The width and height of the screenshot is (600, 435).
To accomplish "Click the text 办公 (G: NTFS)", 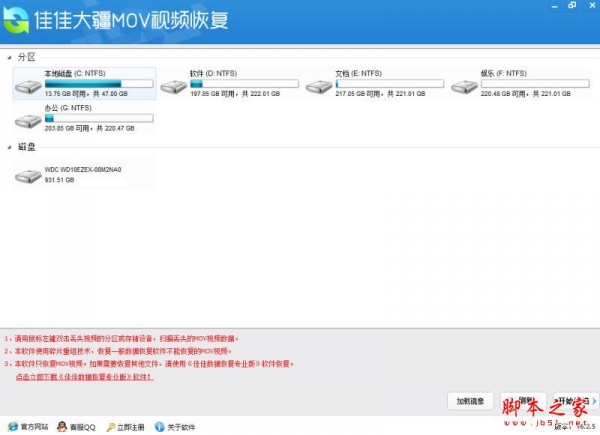I will [x=68, y=108].
